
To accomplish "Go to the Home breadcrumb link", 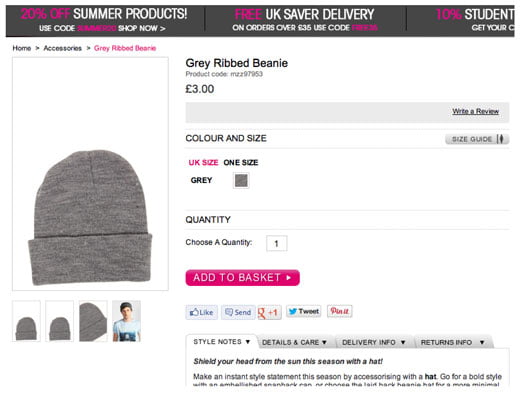I will pos(22,48).
